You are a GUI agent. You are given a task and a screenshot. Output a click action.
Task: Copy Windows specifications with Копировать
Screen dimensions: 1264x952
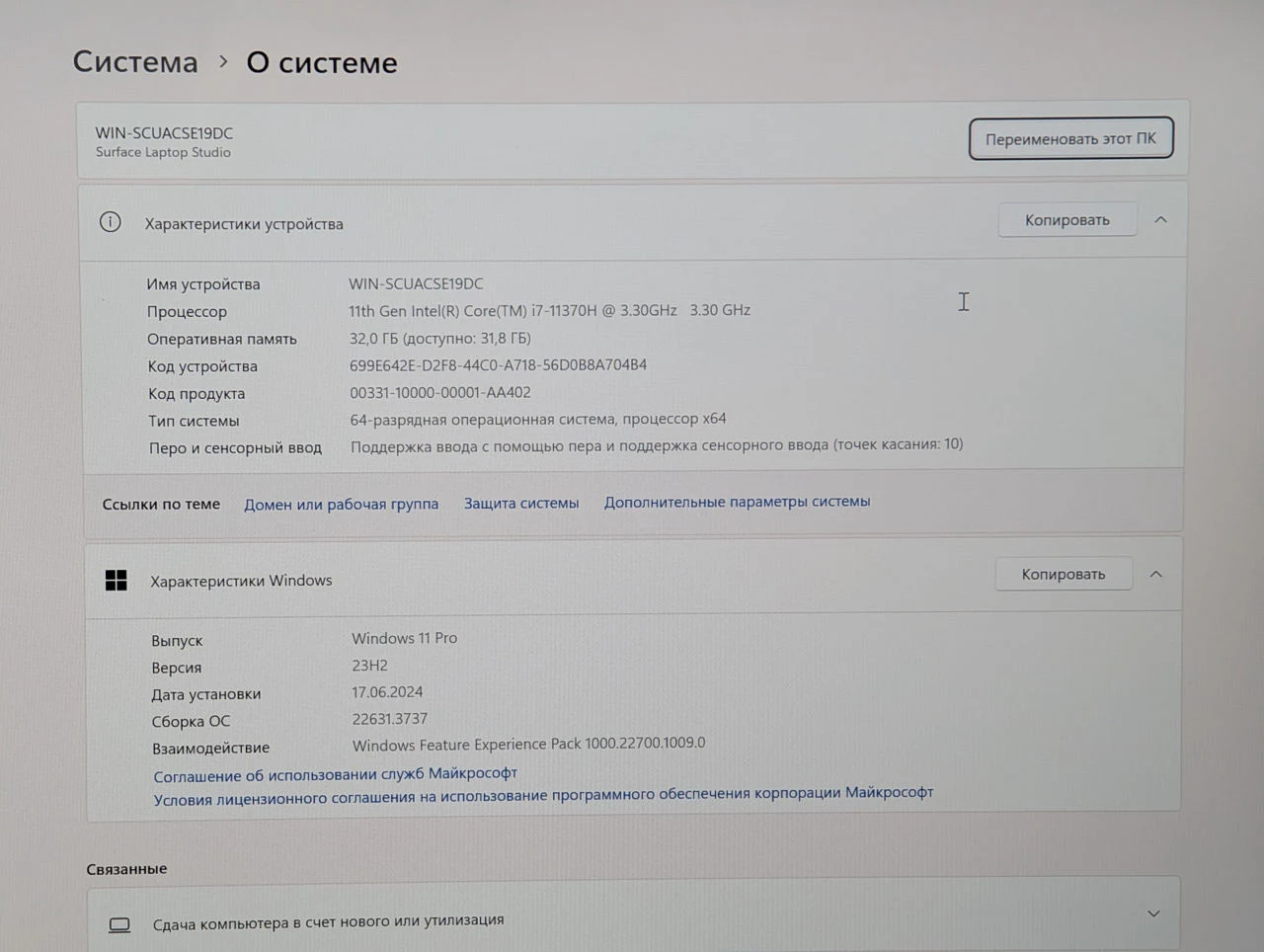click(x=1064, y=574)
